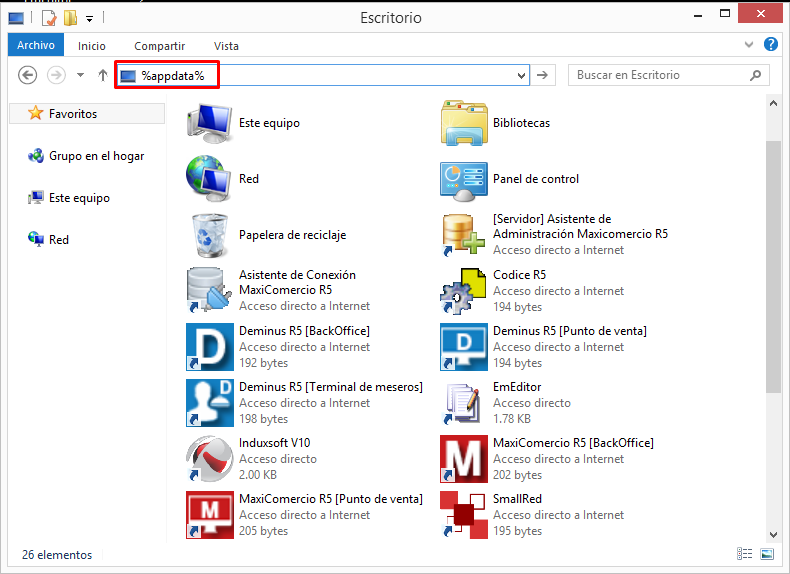
Task: Select Favoritos in the navigation pane
Action: (x=87, y=113)
